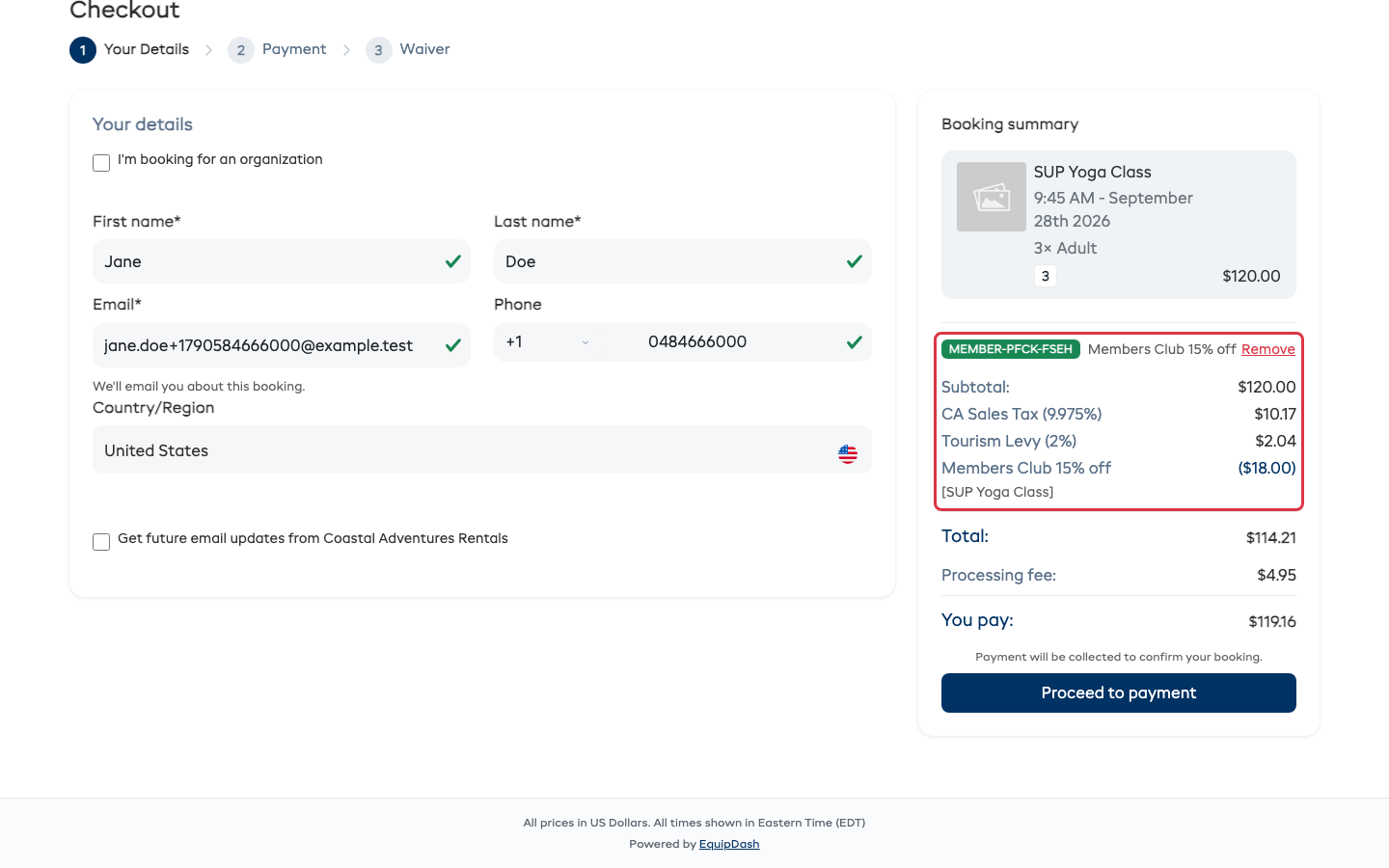Go to the Payment step

[x=278, y=50]
